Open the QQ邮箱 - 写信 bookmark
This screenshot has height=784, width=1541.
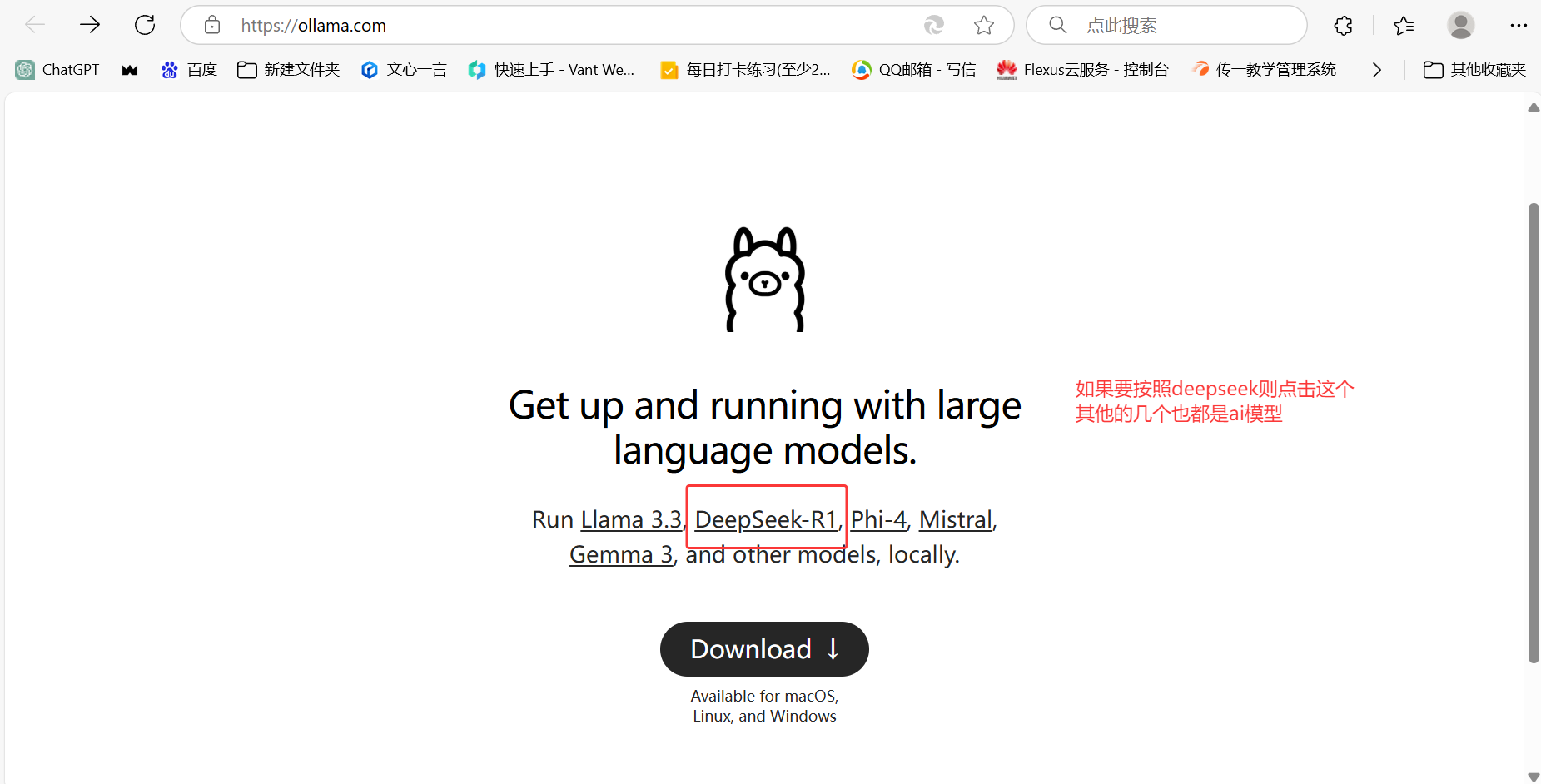pos(914,70)
